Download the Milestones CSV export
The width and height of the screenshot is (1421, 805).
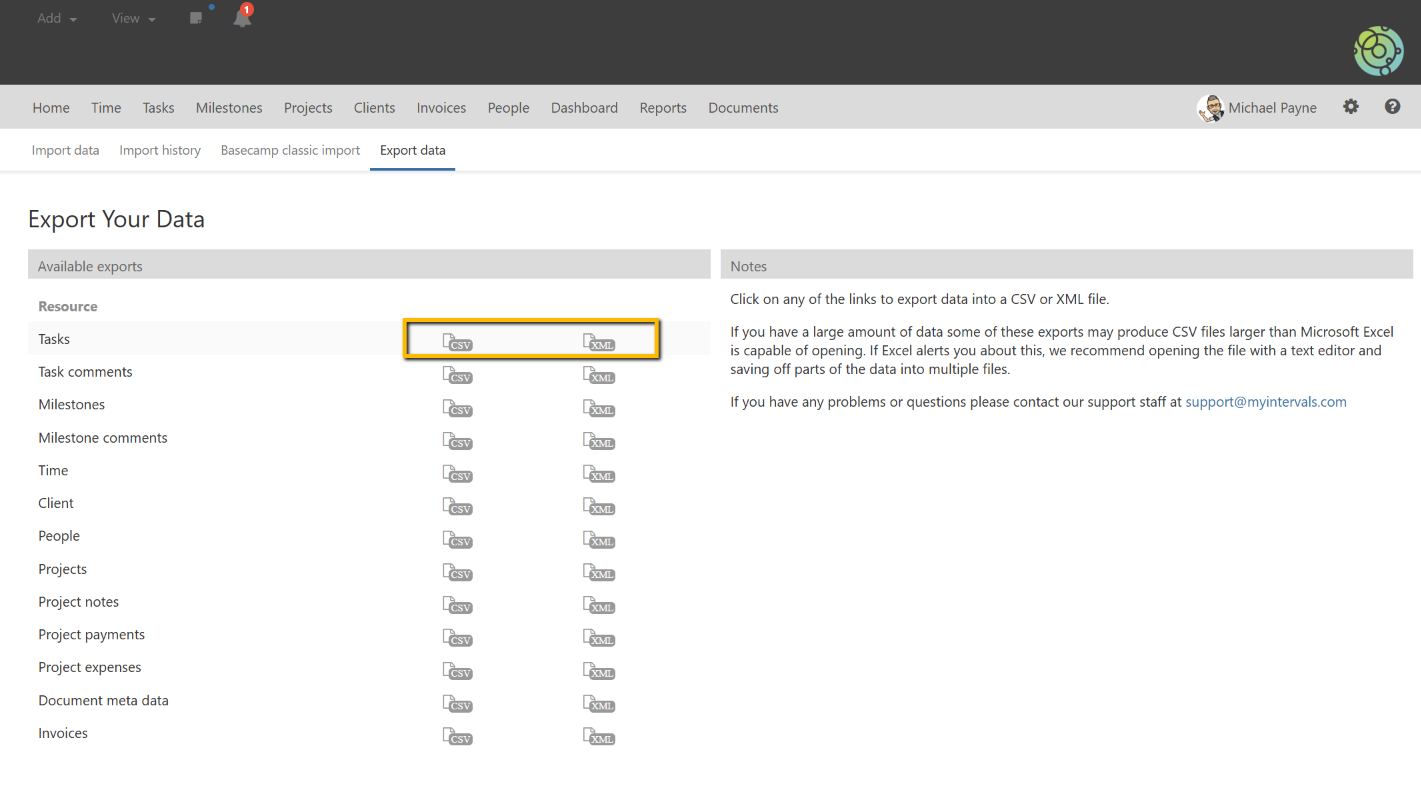(x=457, y=408)
